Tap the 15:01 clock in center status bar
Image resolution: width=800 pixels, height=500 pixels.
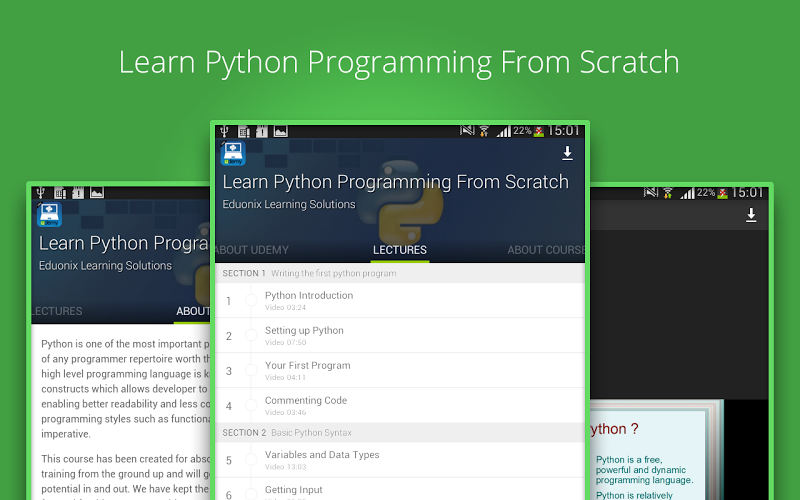pyautogui.click(x=564, y=132)
